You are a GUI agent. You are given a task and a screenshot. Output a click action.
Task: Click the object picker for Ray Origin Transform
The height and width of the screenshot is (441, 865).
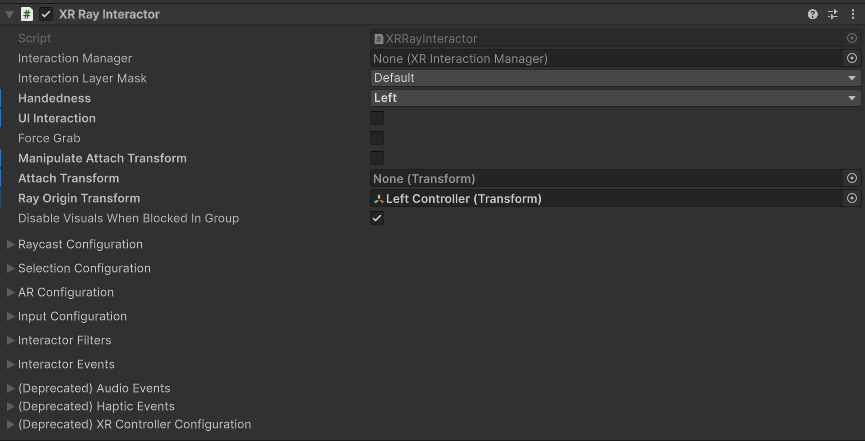[x=852, y=199]
